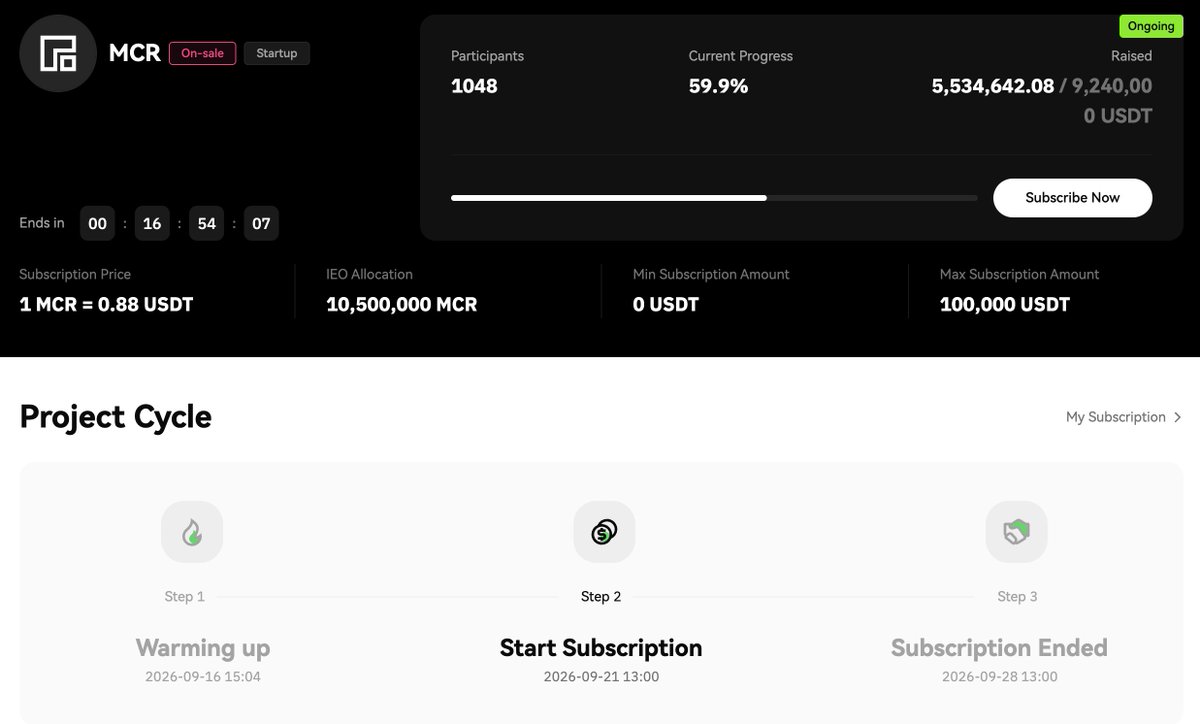
Task: Click the Subscription Ended stage title
Action: pyautogui.click(x=999, y=648)
